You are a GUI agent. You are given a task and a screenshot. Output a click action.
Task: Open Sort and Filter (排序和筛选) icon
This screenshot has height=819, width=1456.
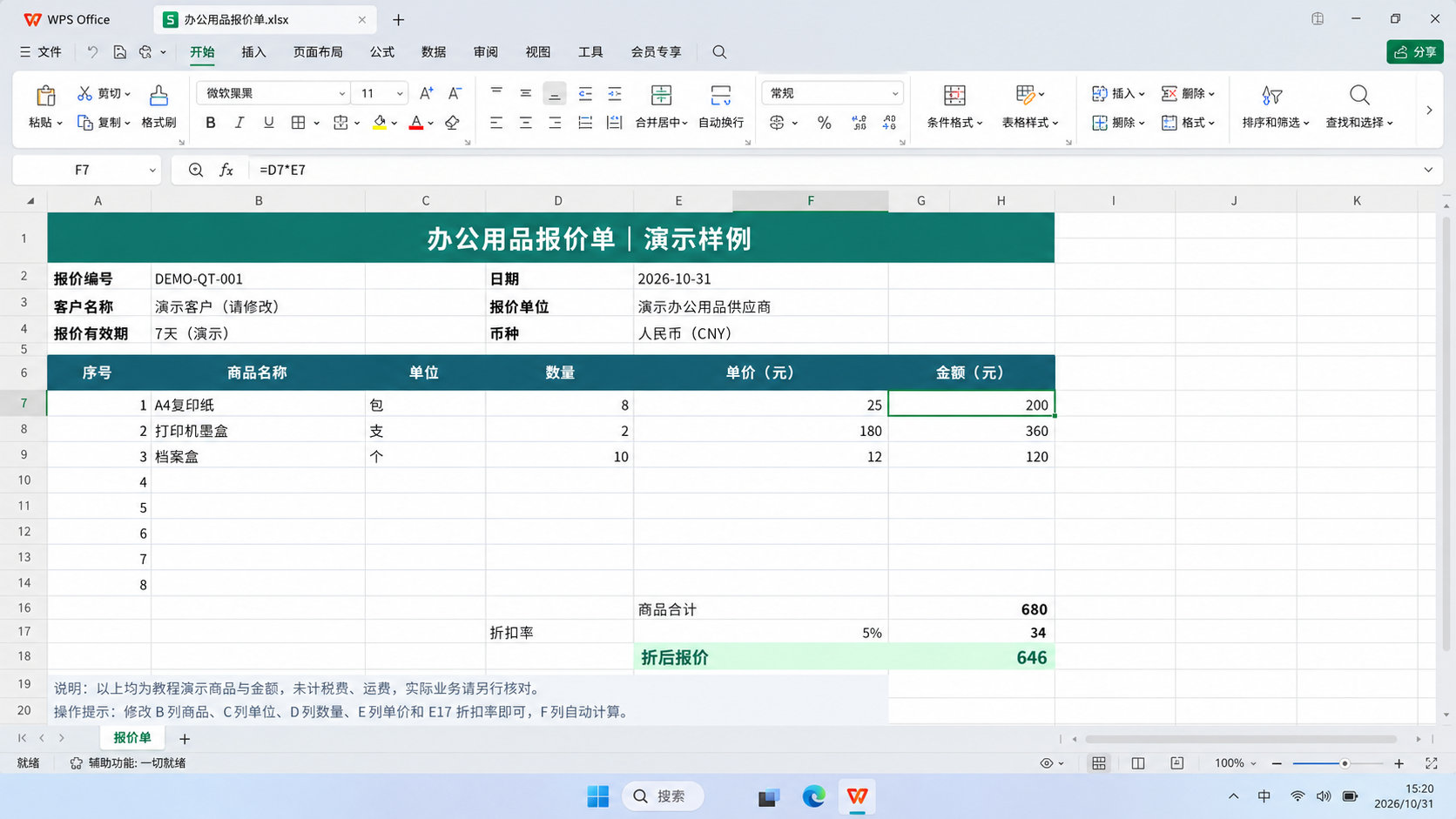1271,95
